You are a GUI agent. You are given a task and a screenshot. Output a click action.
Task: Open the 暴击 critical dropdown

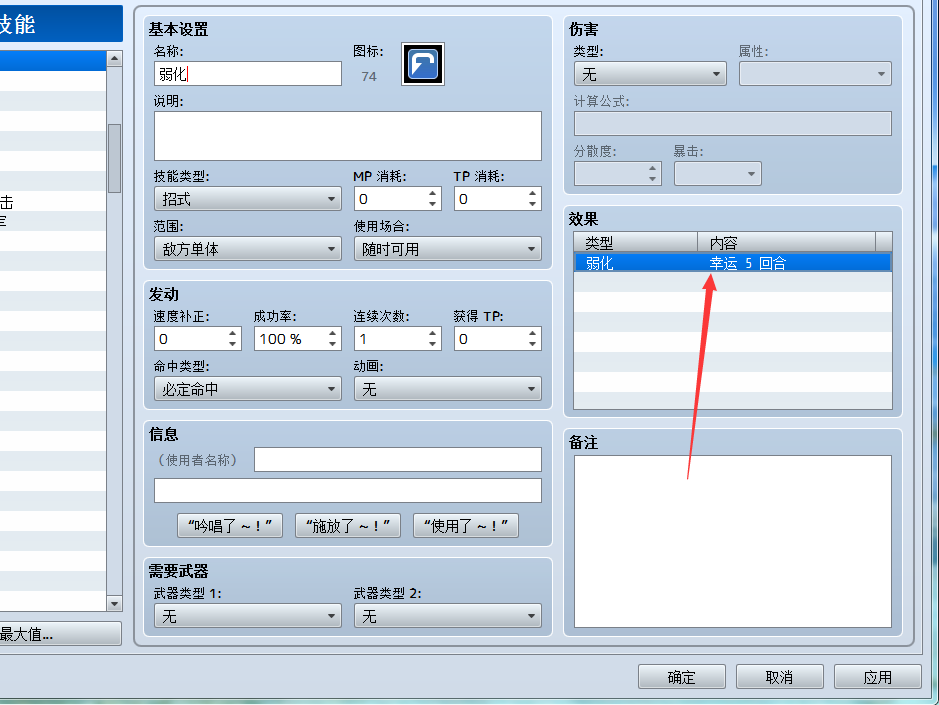(717, 174)
